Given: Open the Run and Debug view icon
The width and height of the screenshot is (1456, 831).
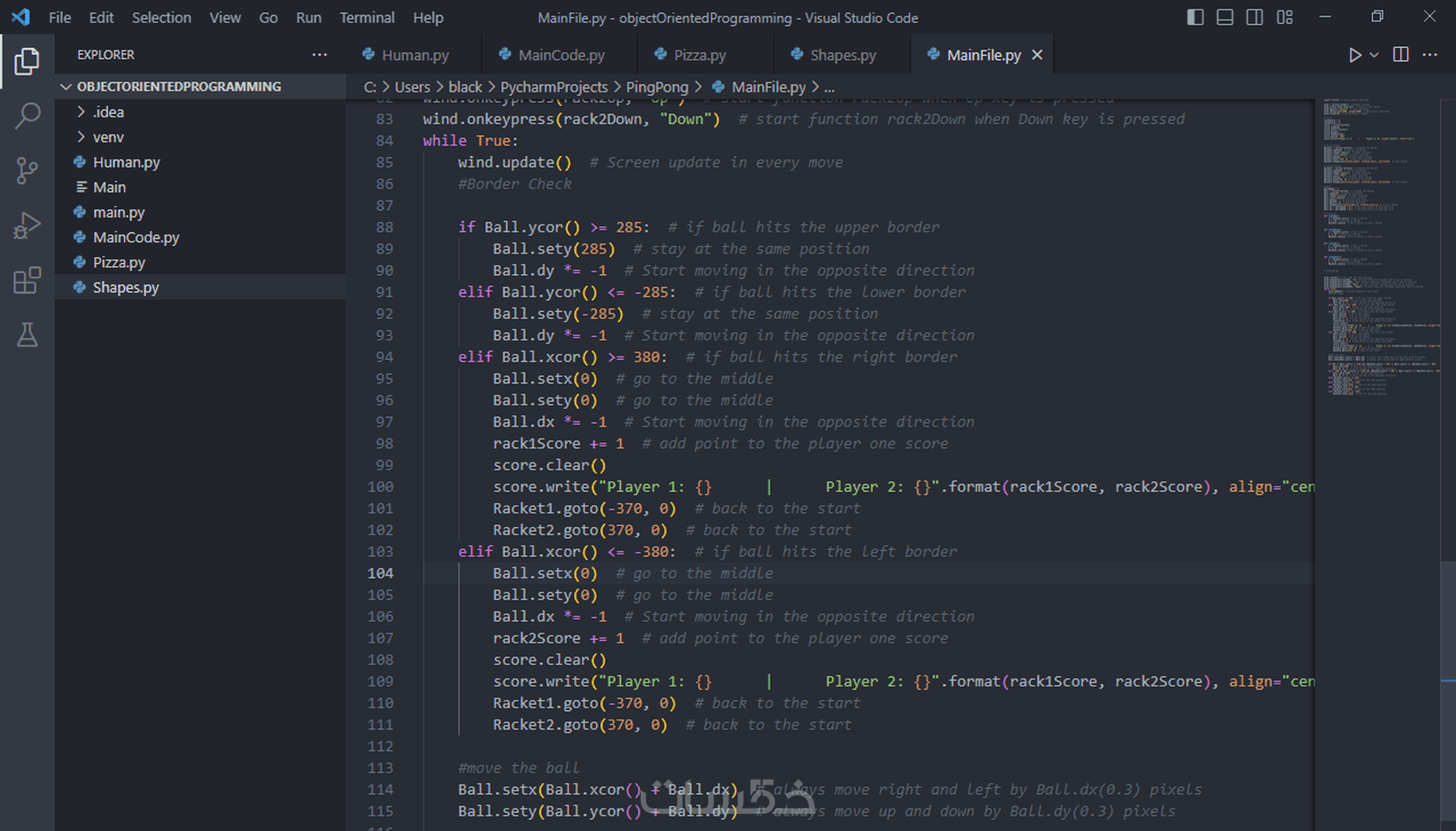Looking at the screenshot, I should click(x=27, y=225).
